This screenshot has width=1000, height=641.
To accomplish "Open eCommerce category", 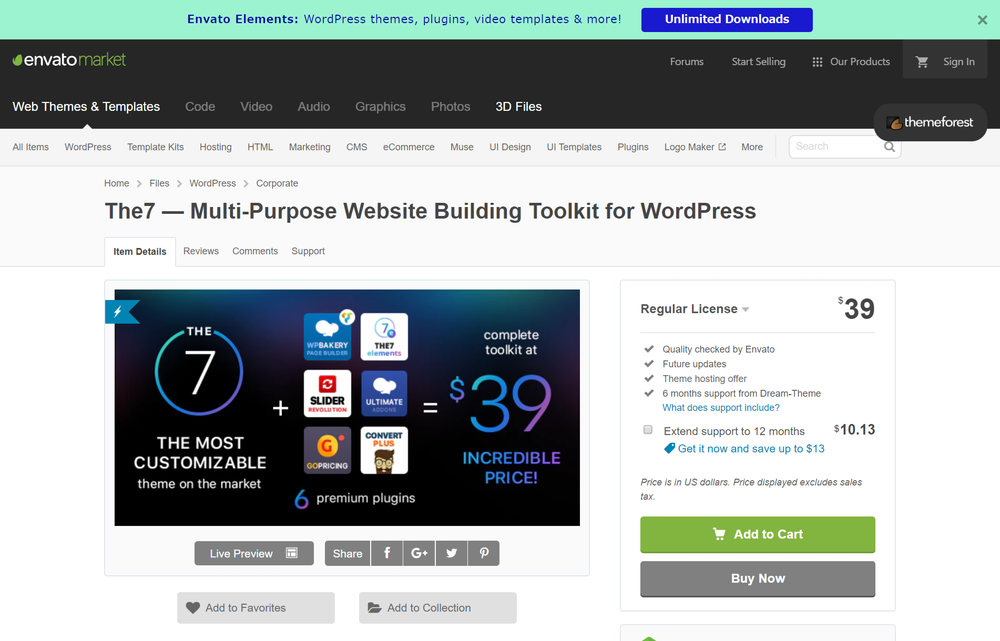I will 409,147.
